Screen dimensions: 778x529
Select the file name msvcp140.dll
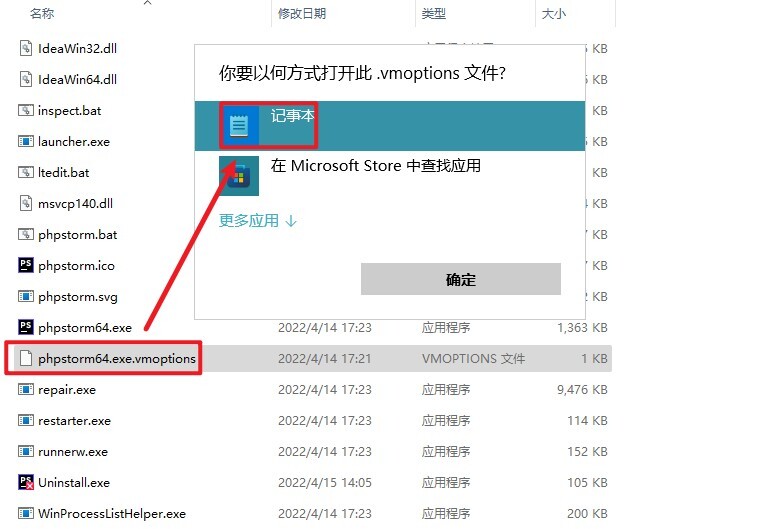click(x=75, y=203)
